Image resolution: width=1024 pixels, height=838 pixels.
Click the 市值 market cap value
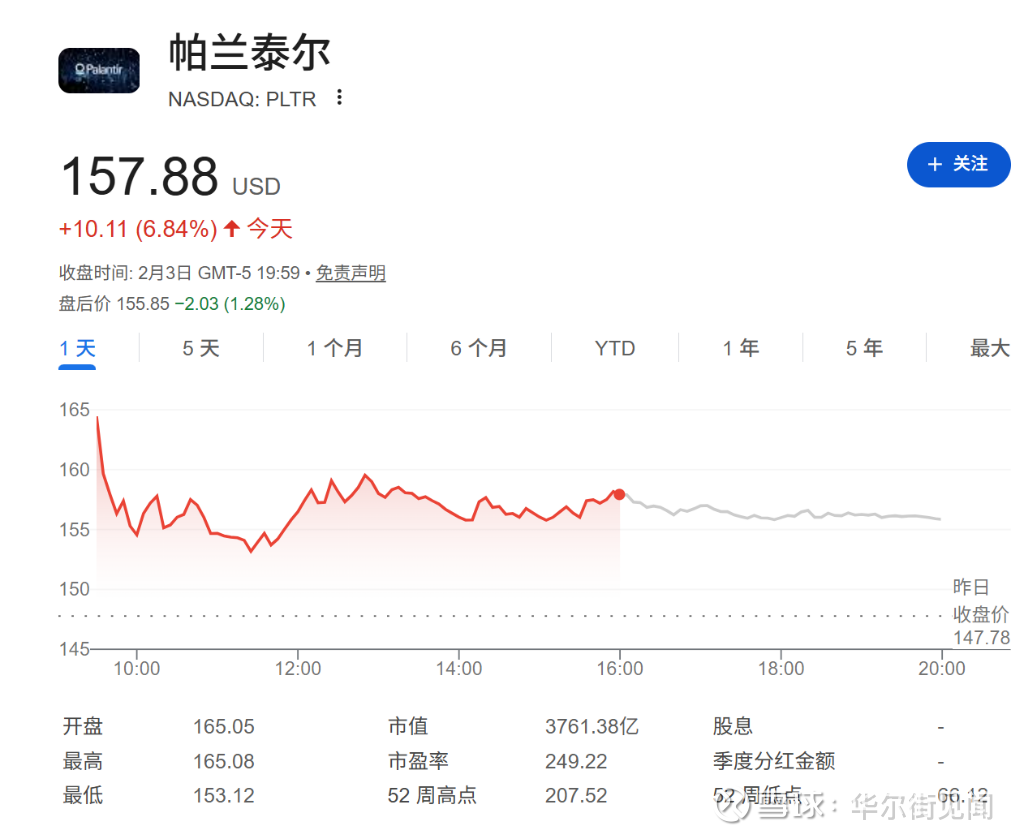(x=592, y=727)
